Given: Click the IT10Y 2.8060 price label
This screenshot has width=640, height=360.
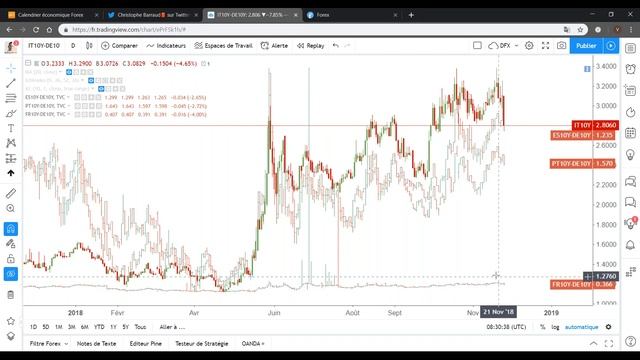Looking at the screenshot, I should (x=595, y=125).
